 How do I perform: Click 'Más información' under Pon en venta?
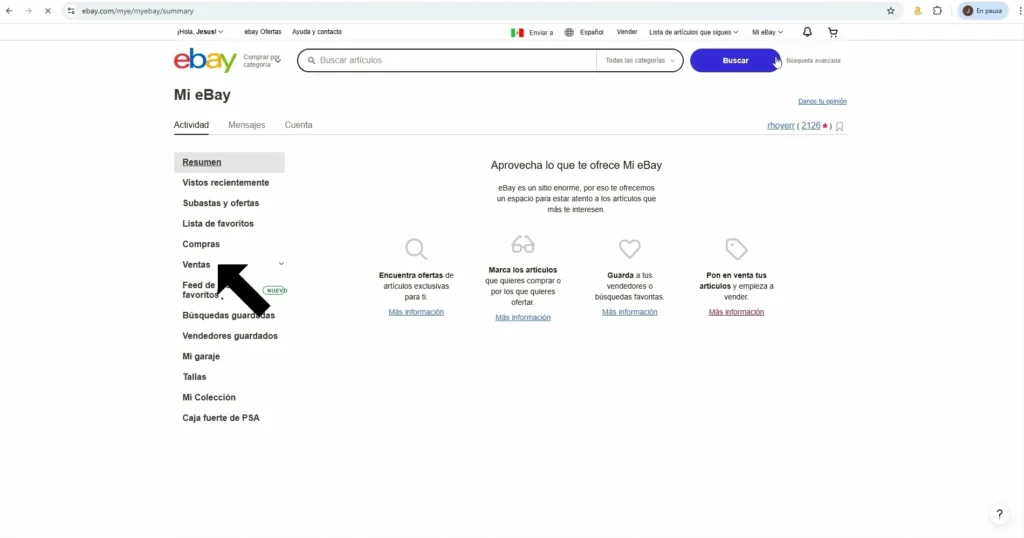736,312
